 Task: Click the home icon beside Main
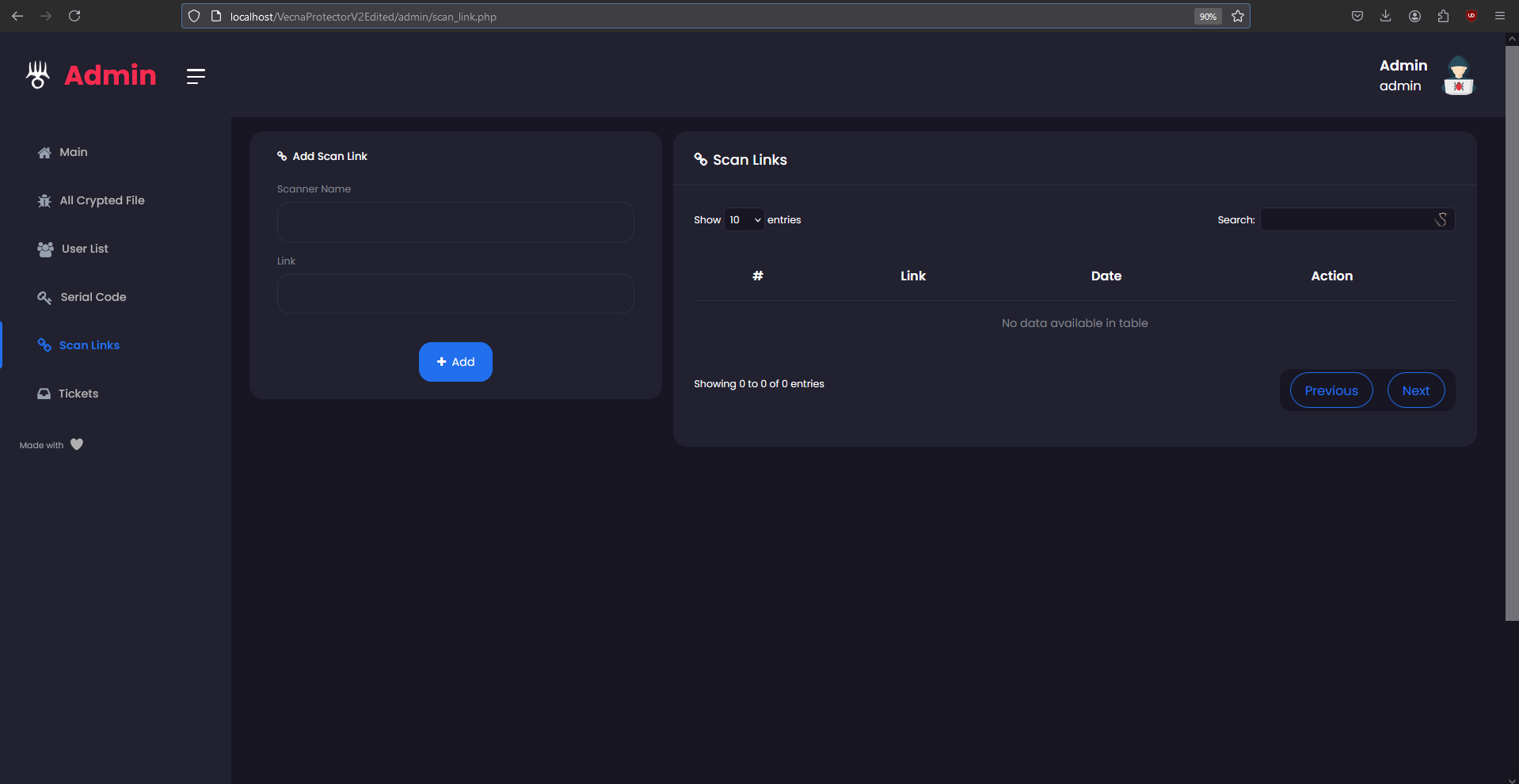click(44, 153)
